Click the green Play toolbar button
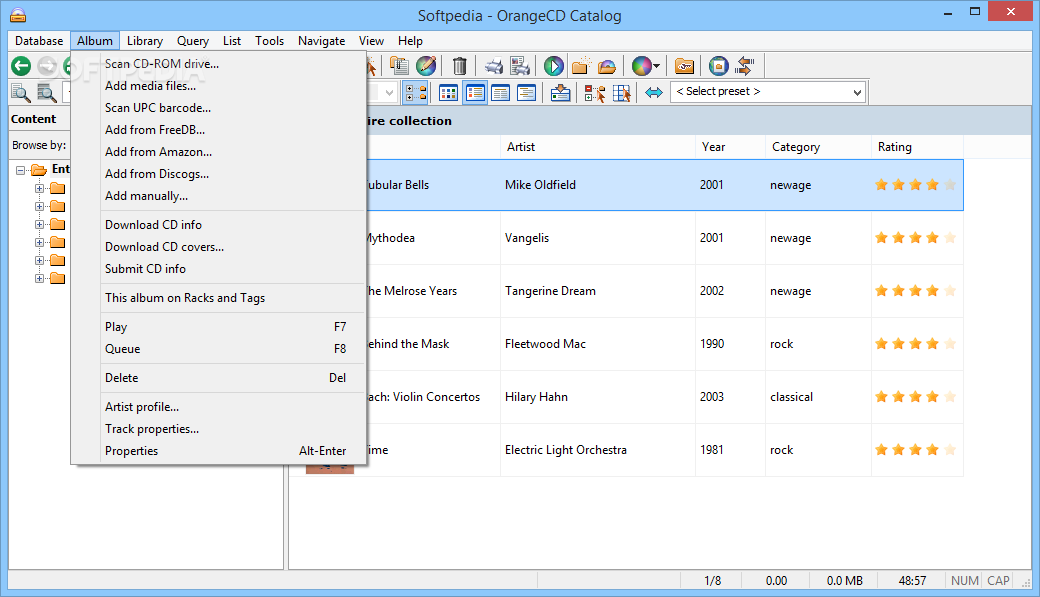Screen dimensions: 1040x597 coord(553,66)
